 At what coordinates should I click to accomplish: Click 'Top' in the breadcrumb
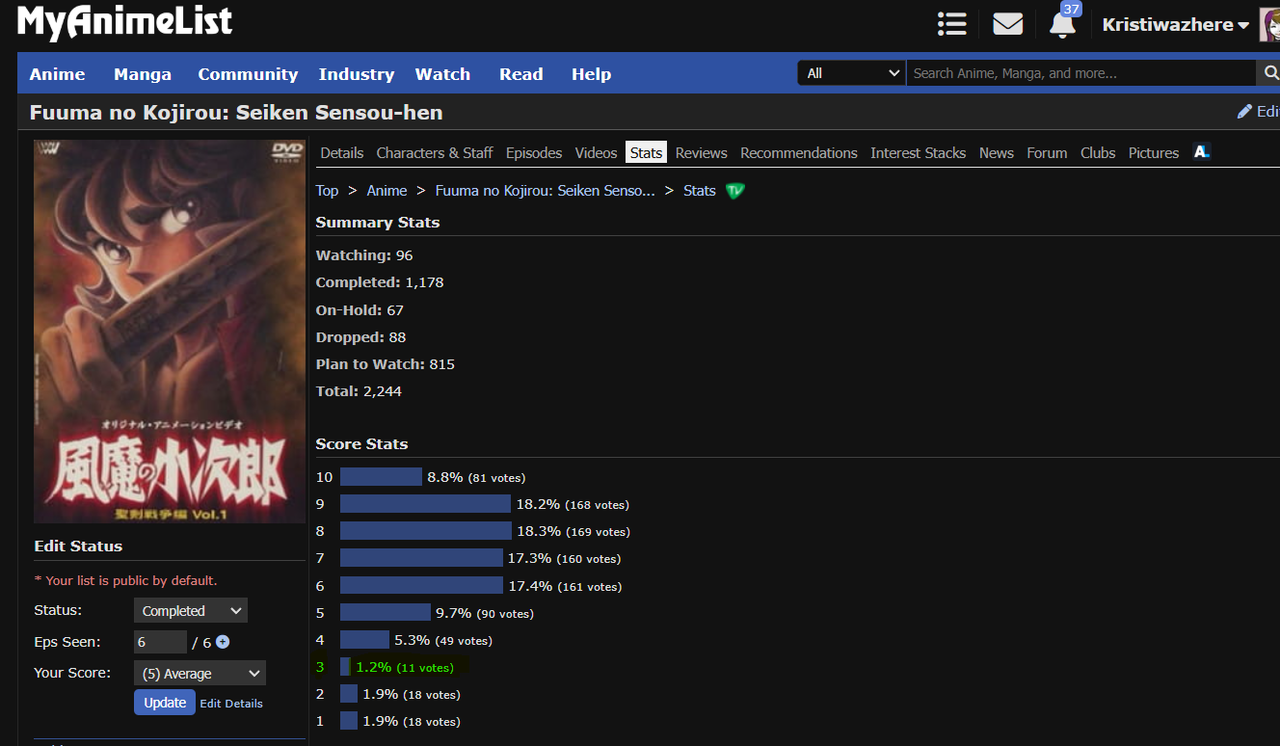tap(327, 190)
